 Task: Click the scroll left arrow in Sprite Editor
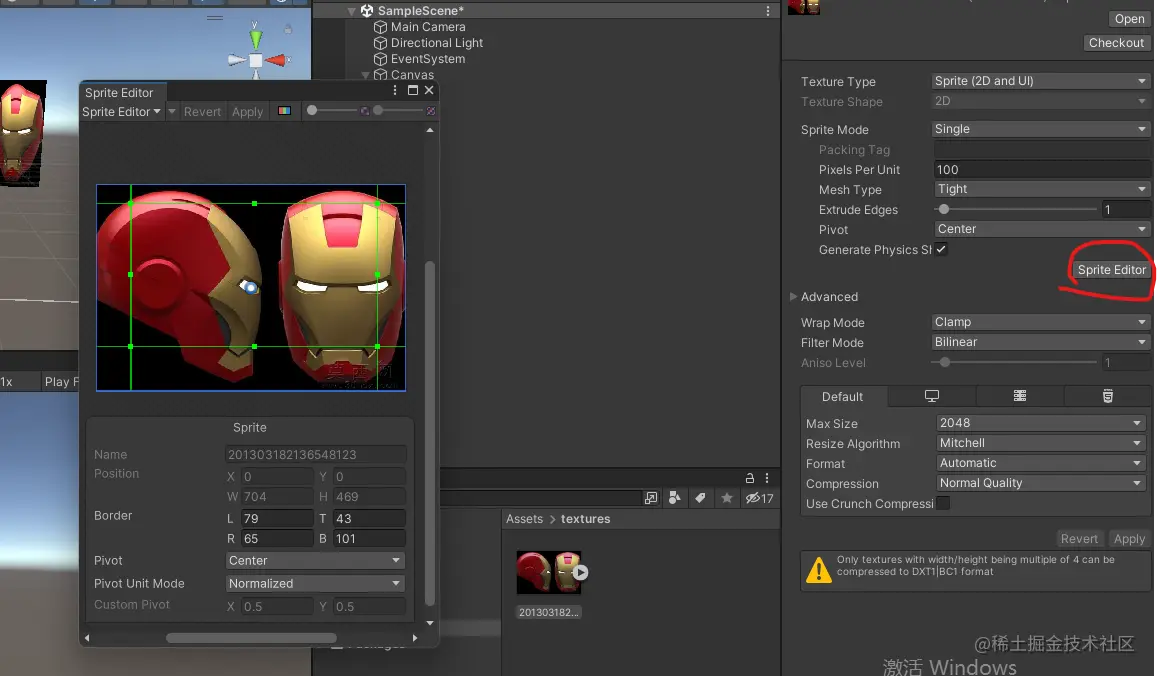pos(87,638)
